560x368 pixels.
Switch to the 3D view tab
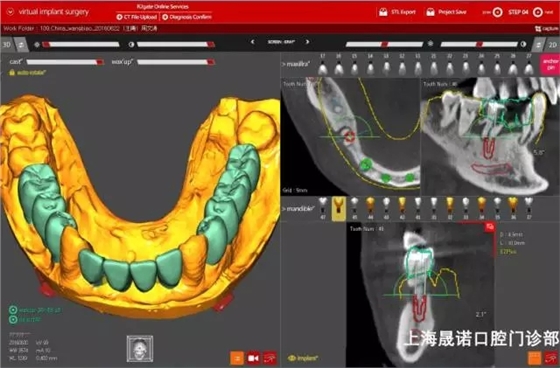(7, 45)
